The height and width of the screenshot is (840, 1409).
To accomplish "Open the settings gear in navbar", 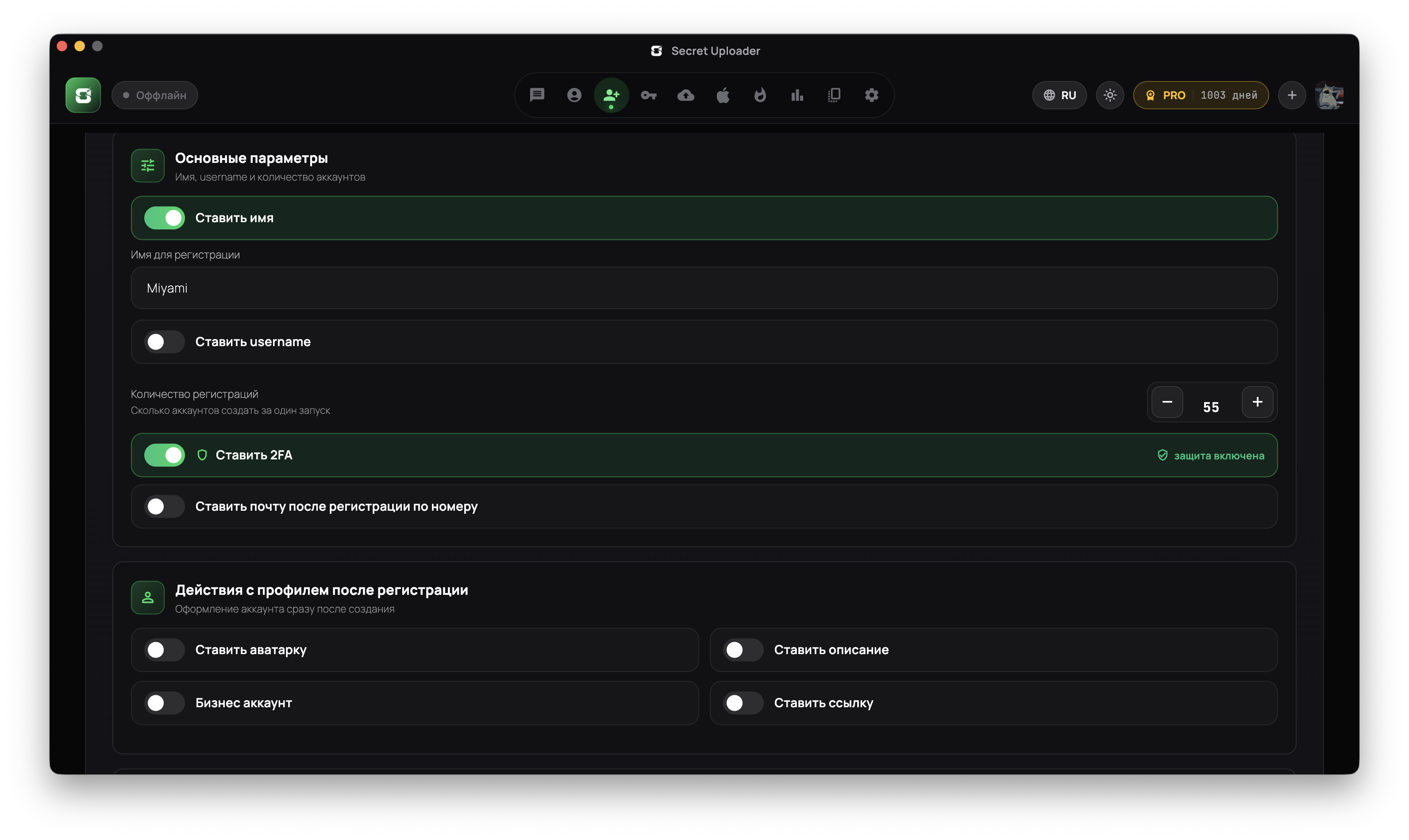I will [x=871, y=95].
